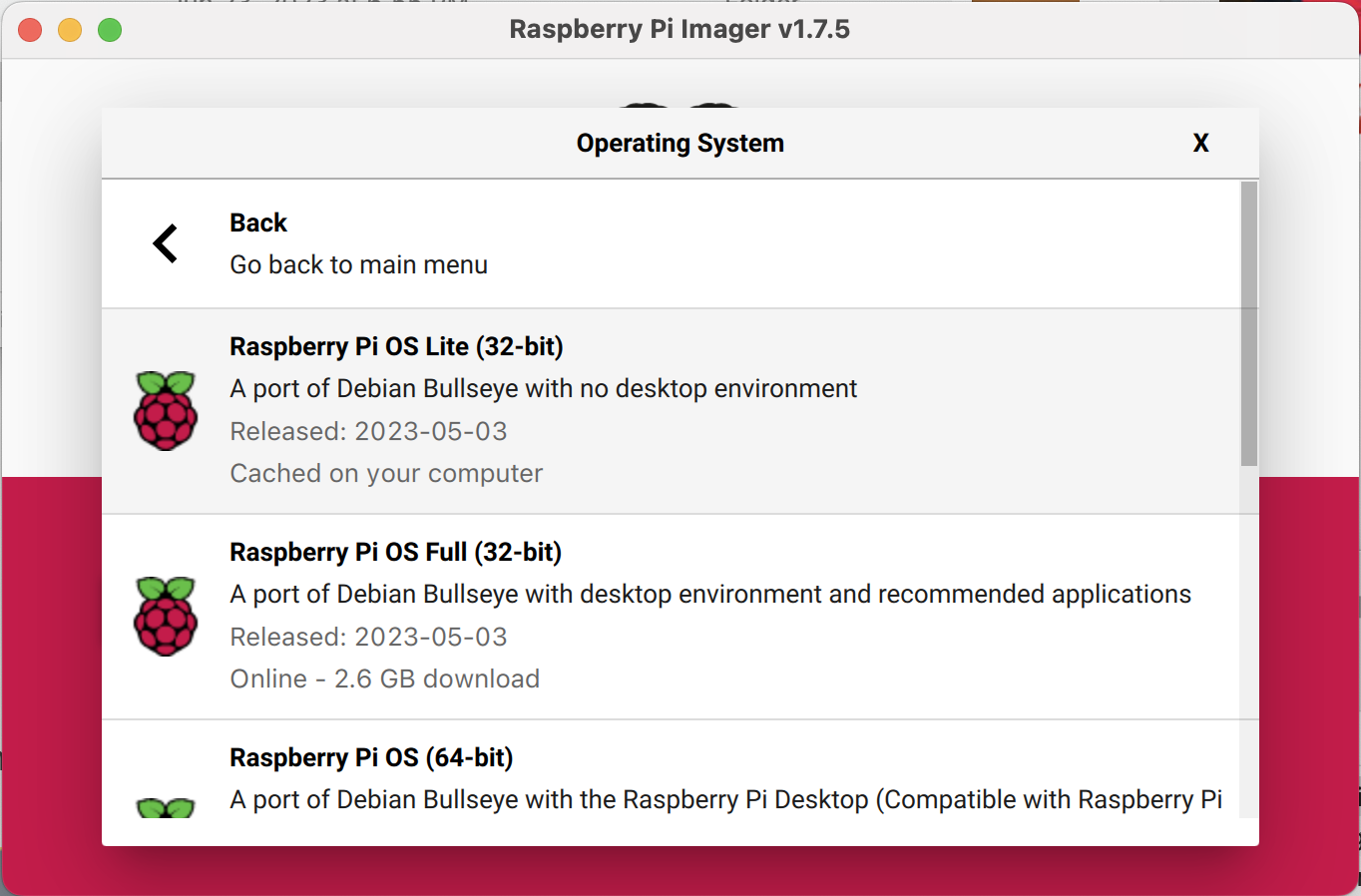1361x896 pixels.
Task: Click the 'Operating System' dialog heading
Action: pyautogui.click(x=680, y=144)
